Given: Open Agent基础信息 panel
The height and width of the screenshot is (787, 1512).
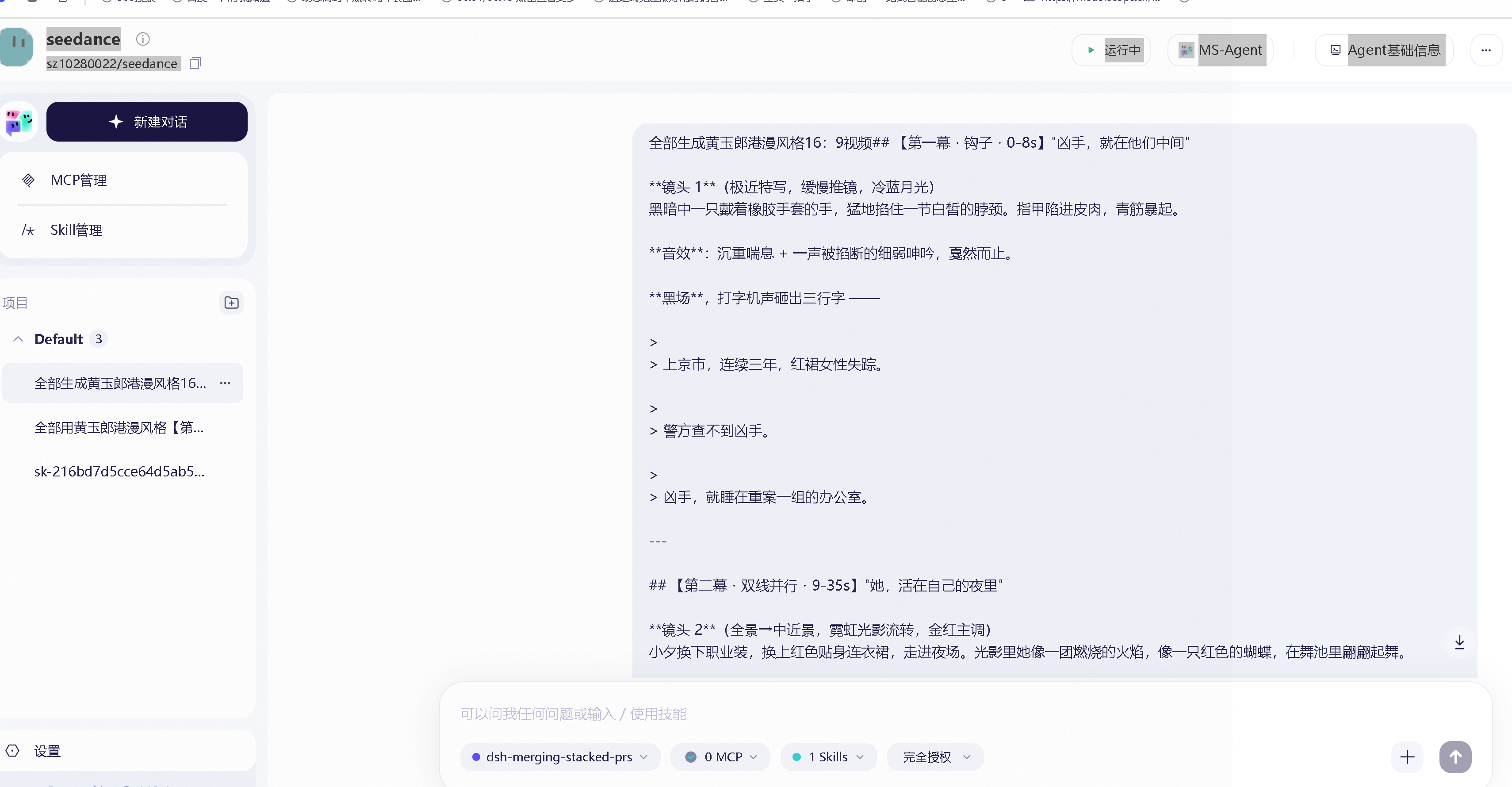Looking at the screenshot, I should point(1384,50).
